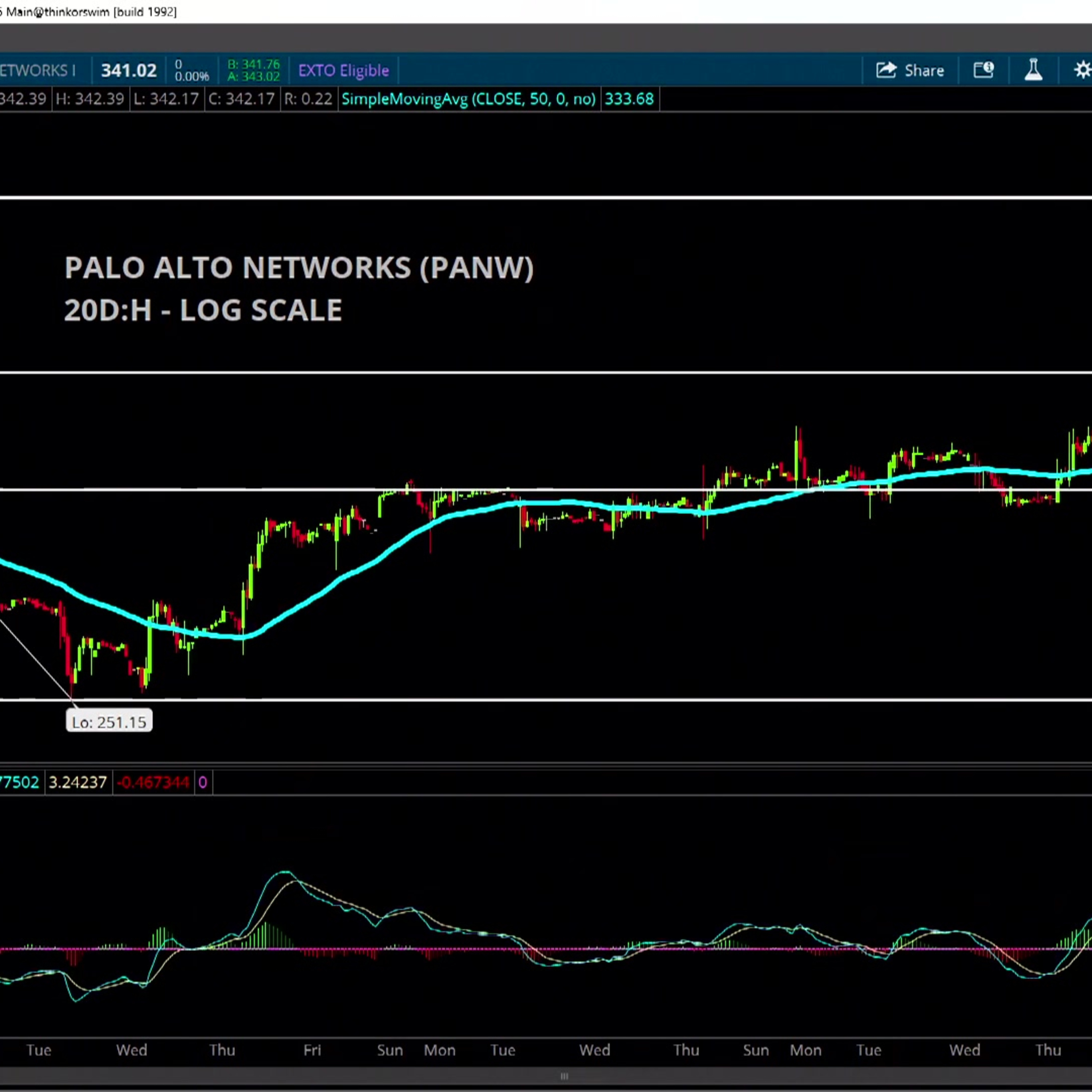Click the SMA value 333.68

pos(629,99)
